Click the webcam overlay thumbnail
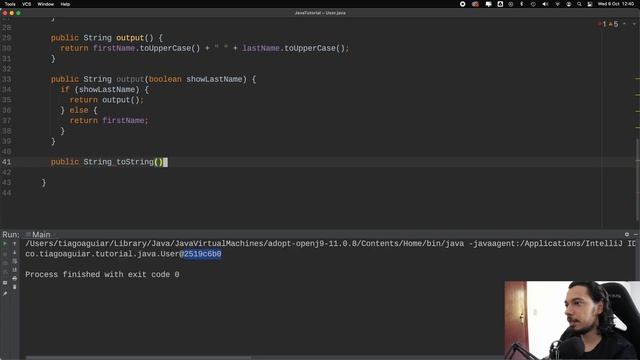The height and width of the screenshot is (360, 640). pyautogui.click(x=572, y=320)
